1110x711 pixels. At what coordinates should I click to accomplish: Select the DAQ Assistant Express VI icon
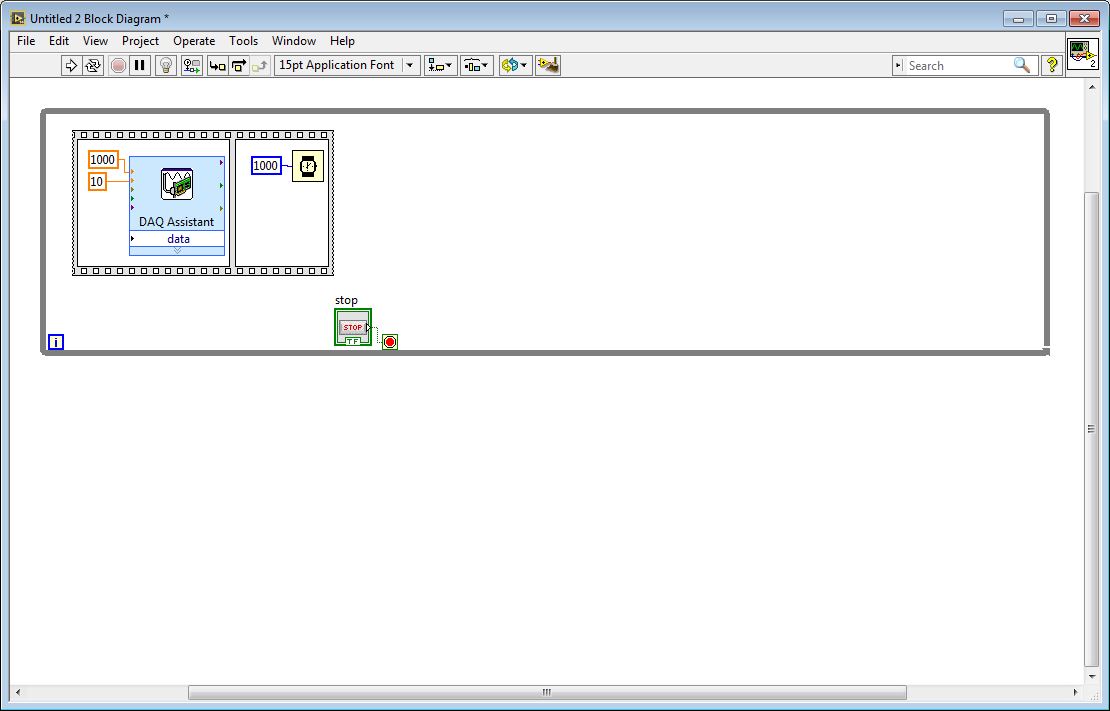click(177, 184)
